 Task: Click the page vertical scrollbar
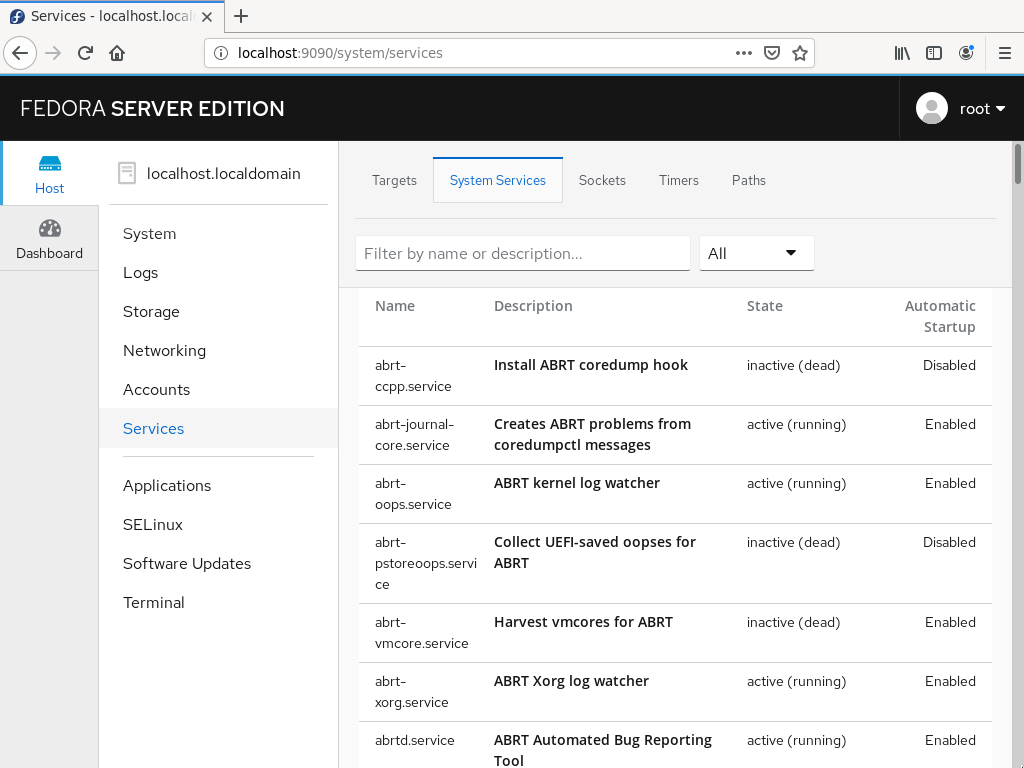[x=1017, y=164]
